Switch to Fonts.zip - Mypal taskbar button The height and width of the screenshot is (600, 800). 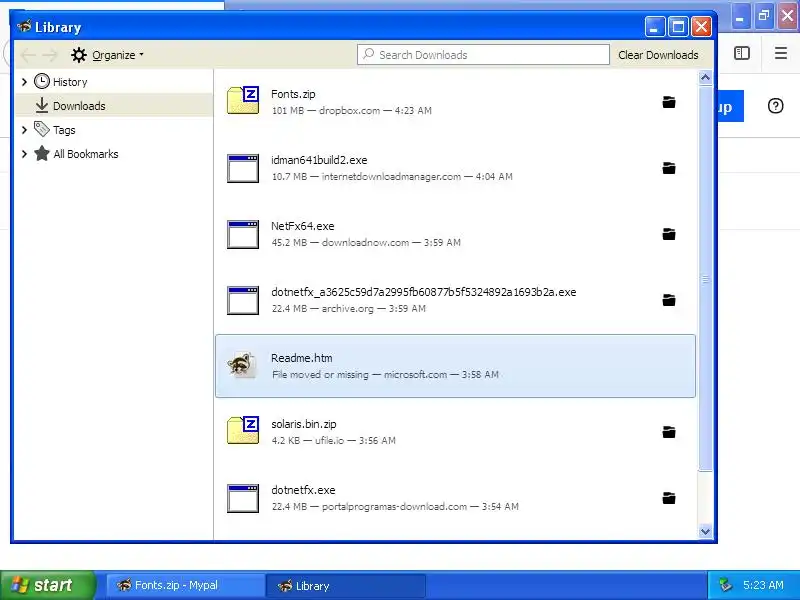coord(185,585)
